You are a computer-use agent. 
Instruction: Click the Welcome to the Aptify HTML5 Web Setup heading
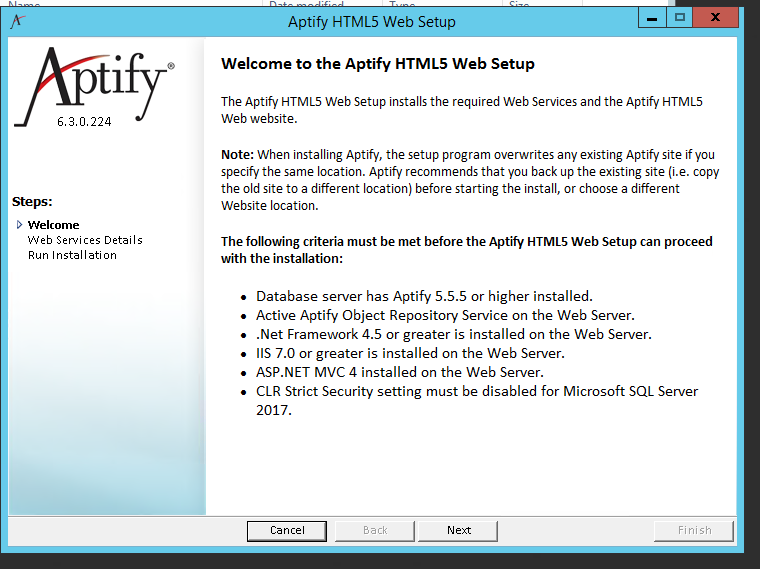pyautogui.click(x=378, y=63)
